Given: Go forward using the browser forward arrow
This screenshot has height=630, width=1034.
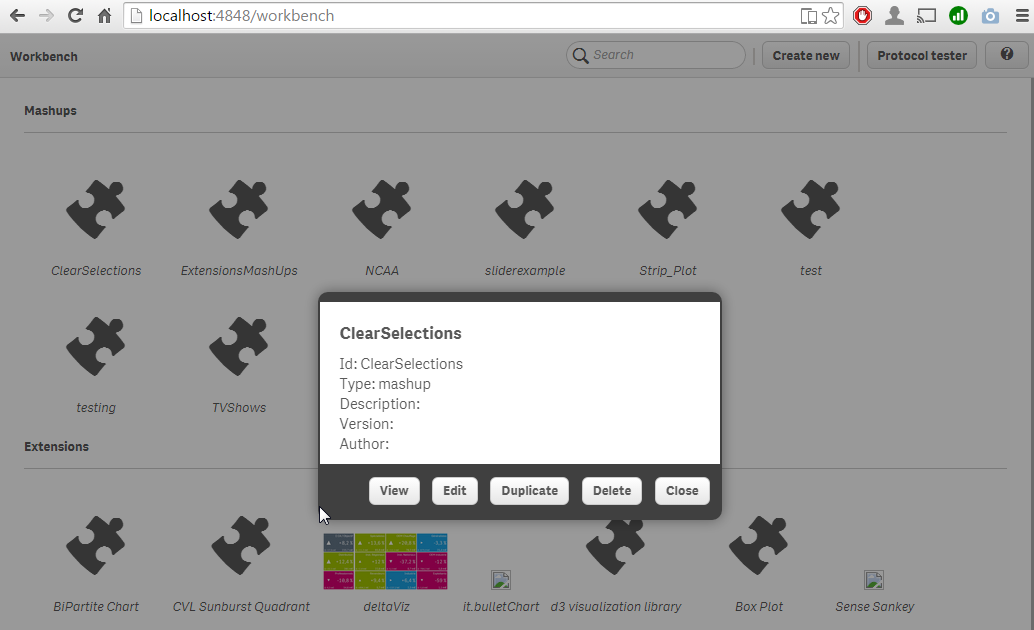Looking at the screenshot, I should (46, 15).
